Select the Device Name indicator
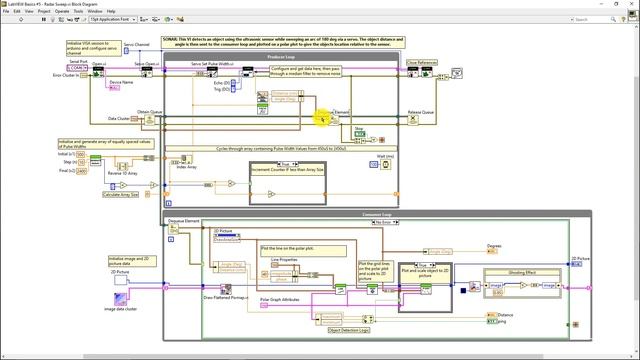Screen dimensions: 640x360 click(114, 88)
